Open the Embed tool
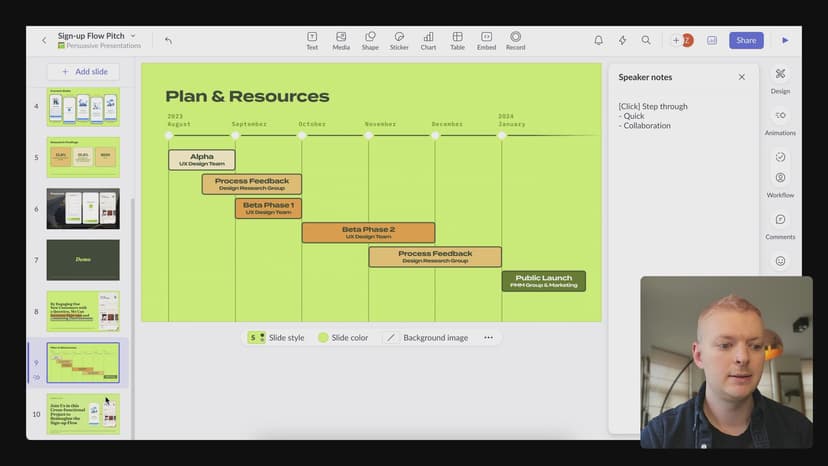This screenshot has width=828, height=466. [x=486, y=40]
